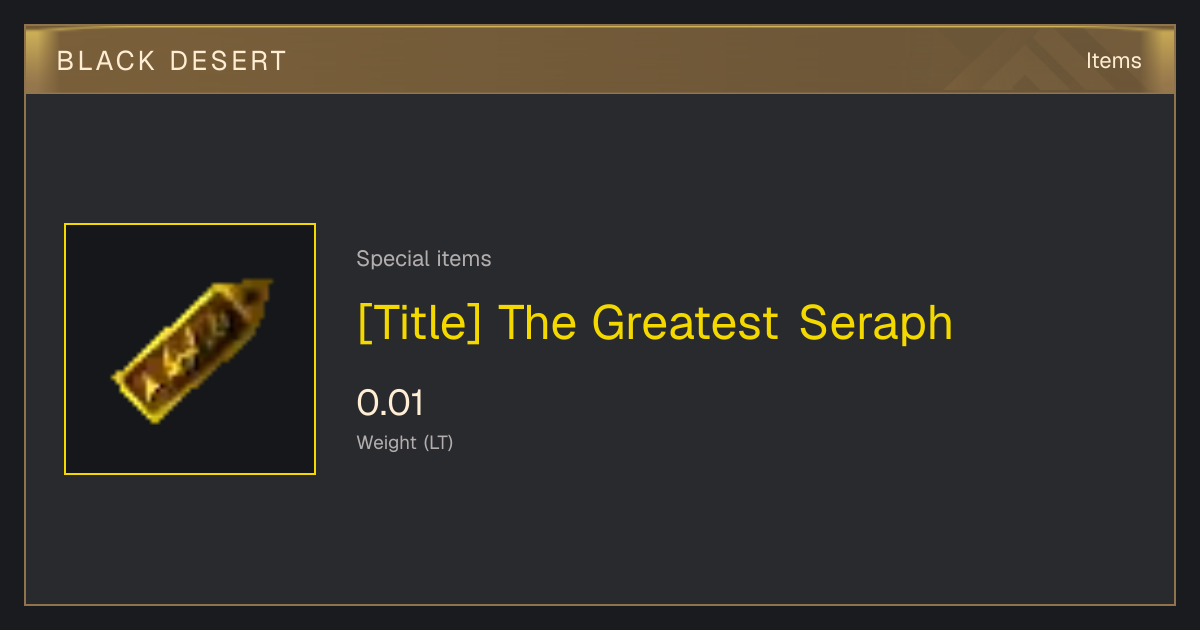The height and width of the screenshot is (630, 1200).
Task: Select the word Seraph in the title
Action: pyautogui.click(x=876, y=322)
